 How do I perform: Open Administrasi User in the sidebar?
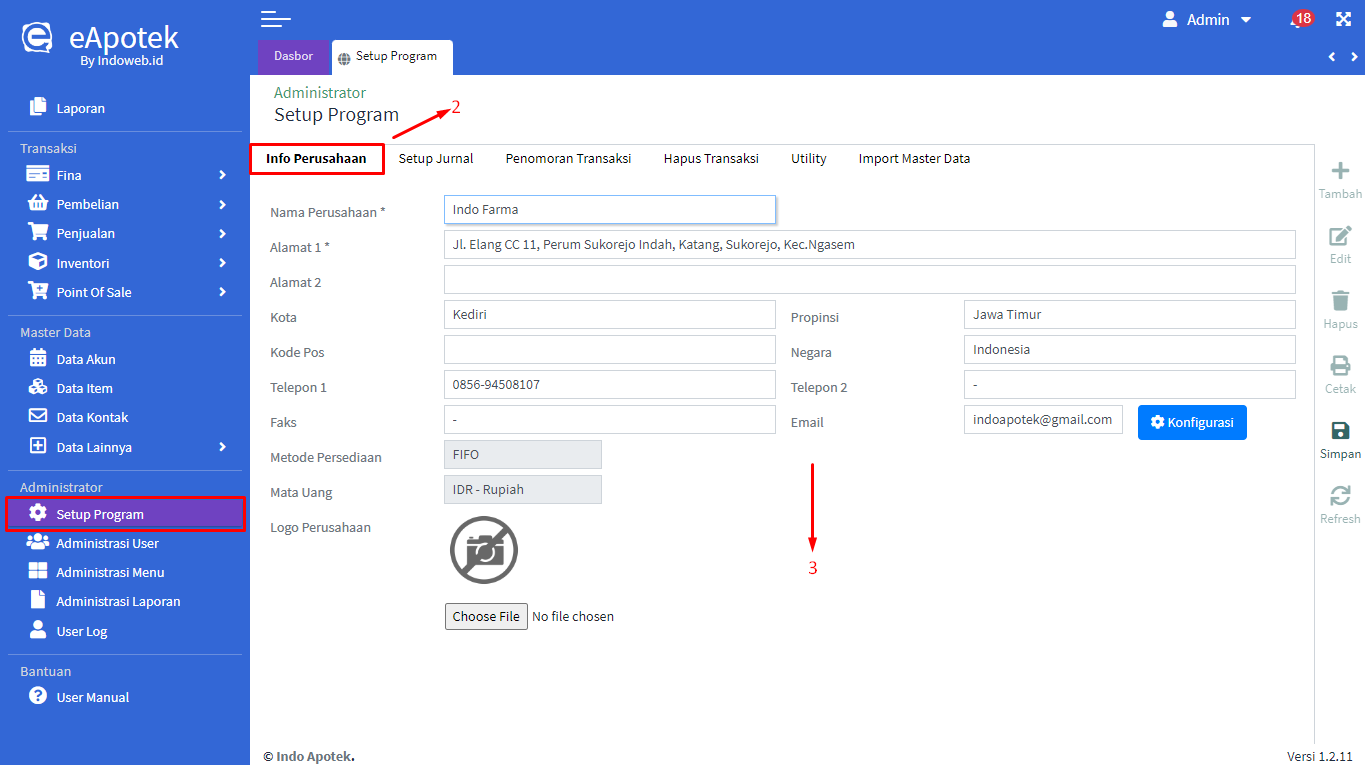click(x=107, y=543)
